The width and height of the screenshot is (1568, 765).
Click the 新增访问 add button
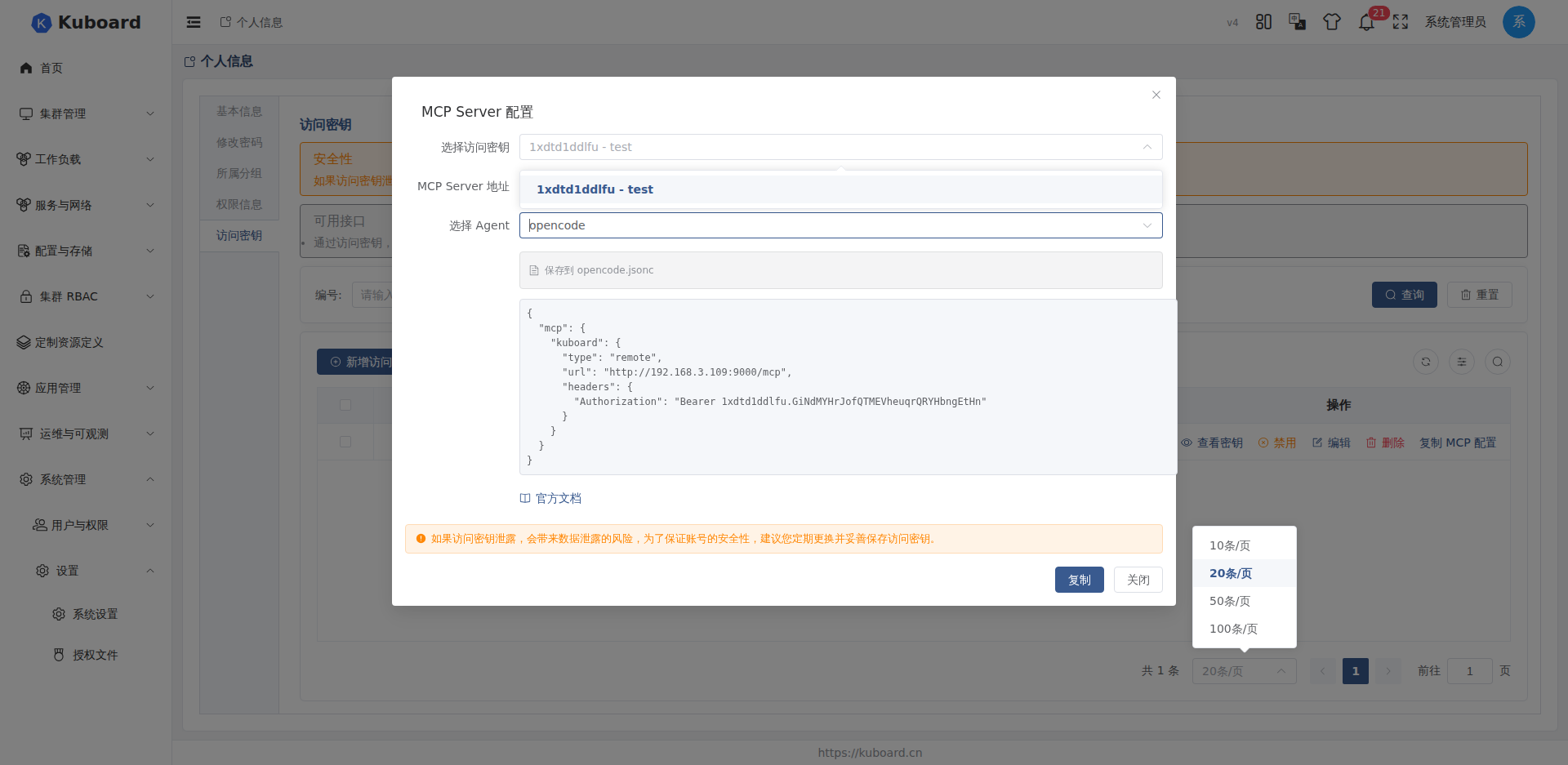pyautogui.click(x=355, y=362)
